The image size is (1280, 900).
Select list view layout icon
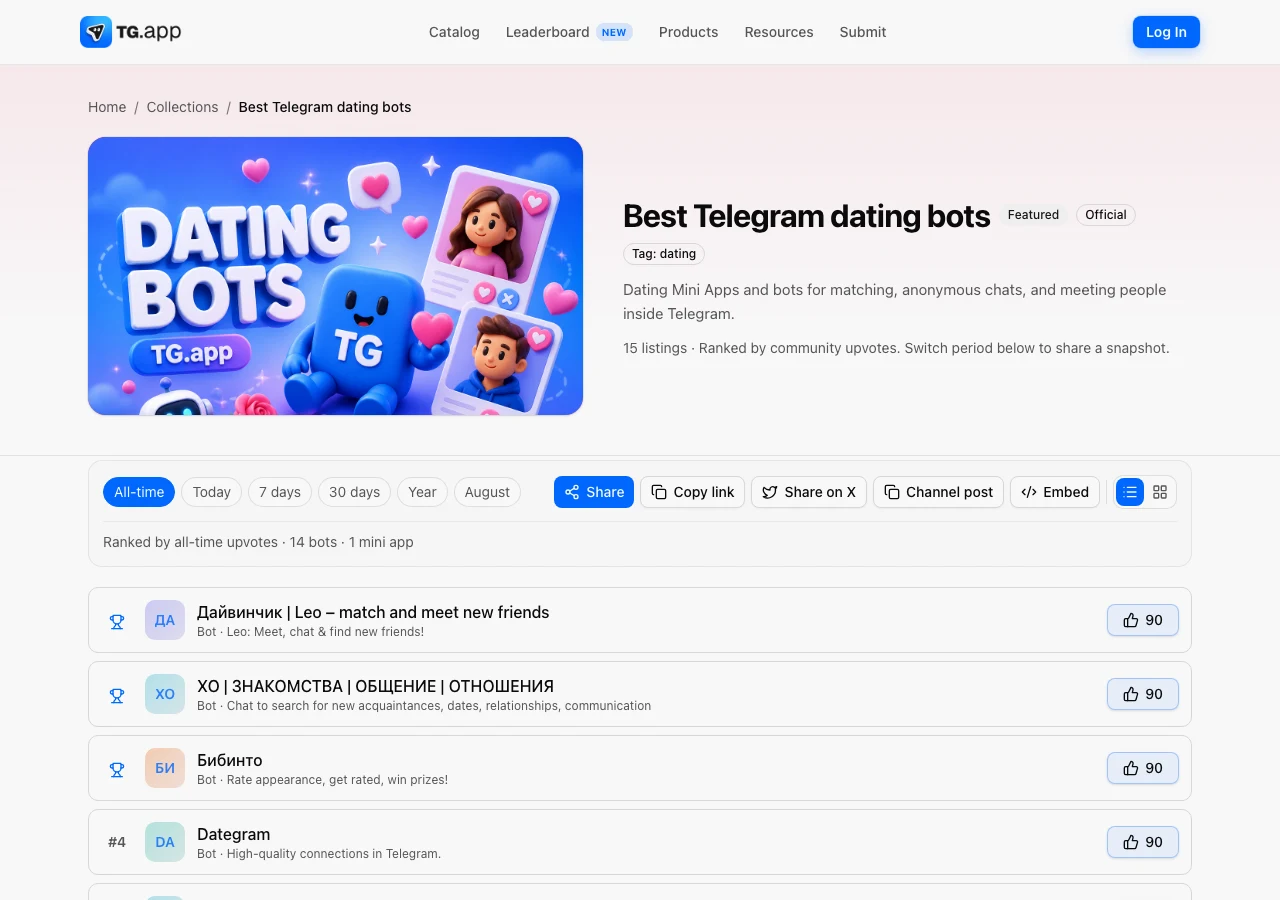tap(1130, 492)
